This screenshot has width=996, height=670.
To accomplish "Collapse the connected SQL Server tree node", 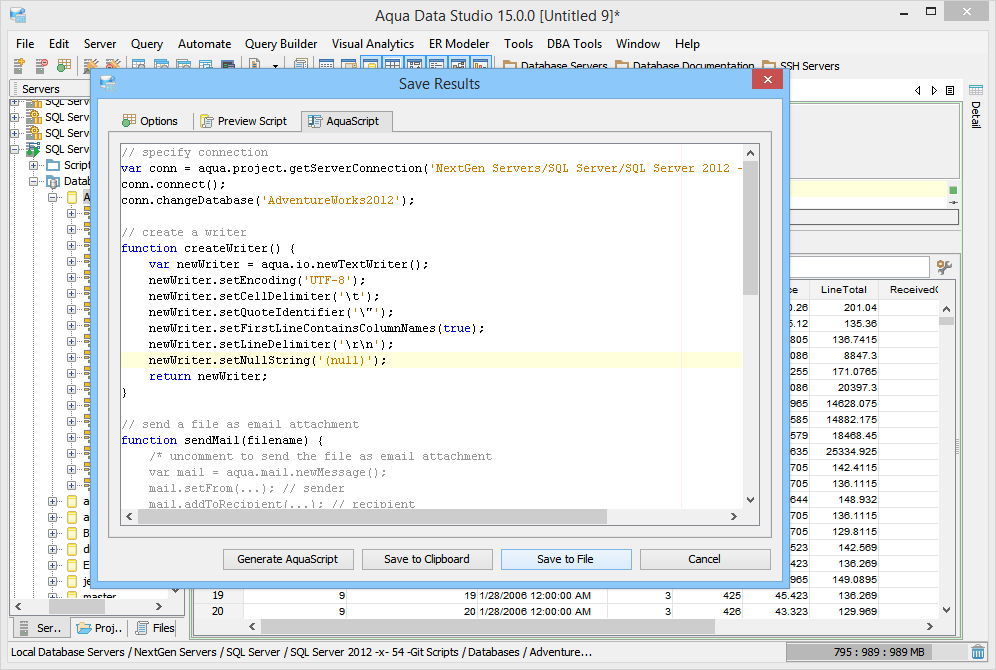I will point(15,149).
